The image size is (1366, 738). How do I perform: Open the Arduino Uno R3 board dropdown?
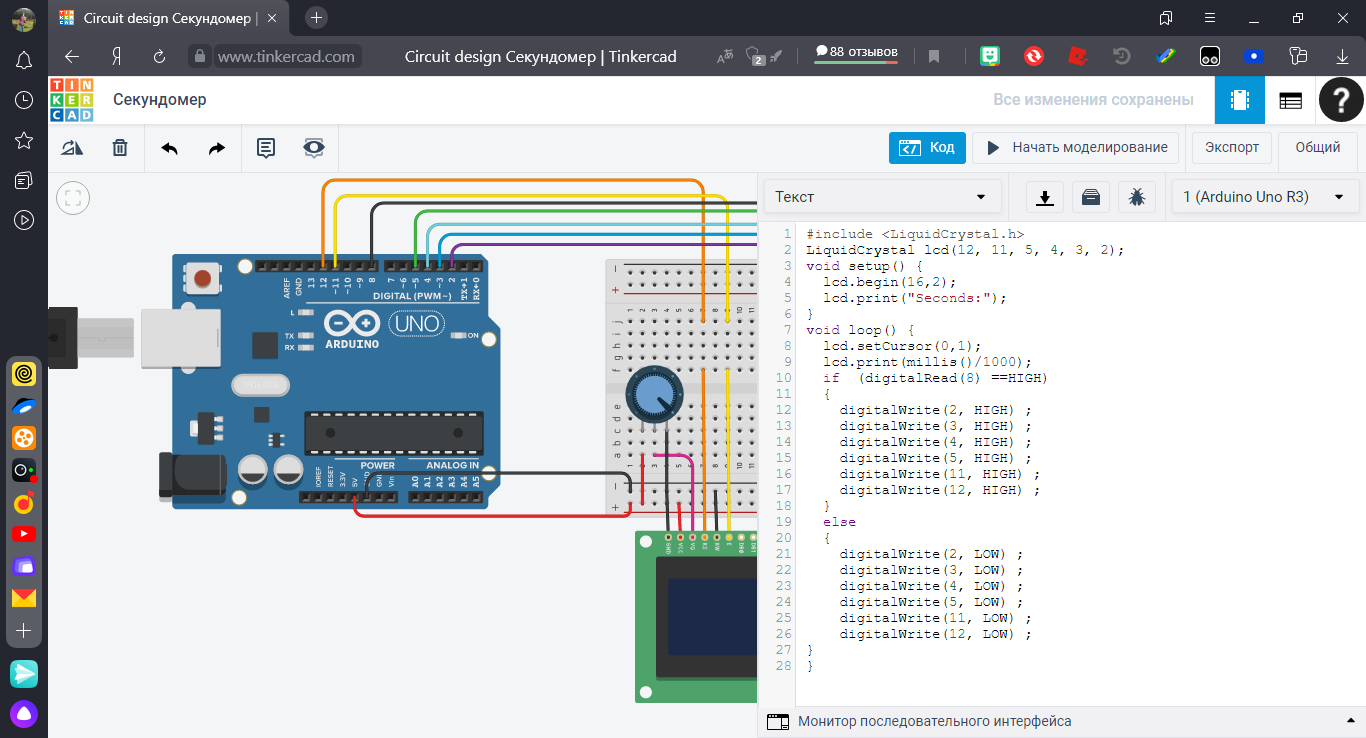tap(1265, 197)
